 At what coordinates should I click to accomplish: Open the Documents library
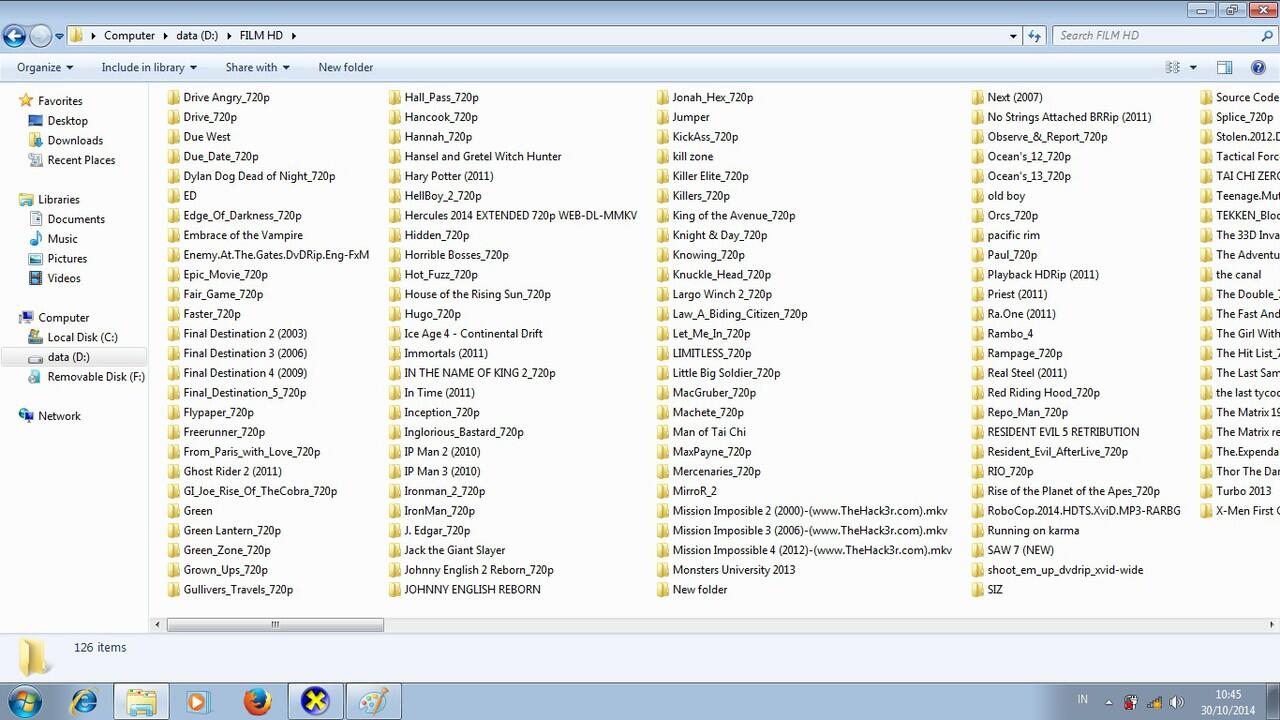pos(76,219)
